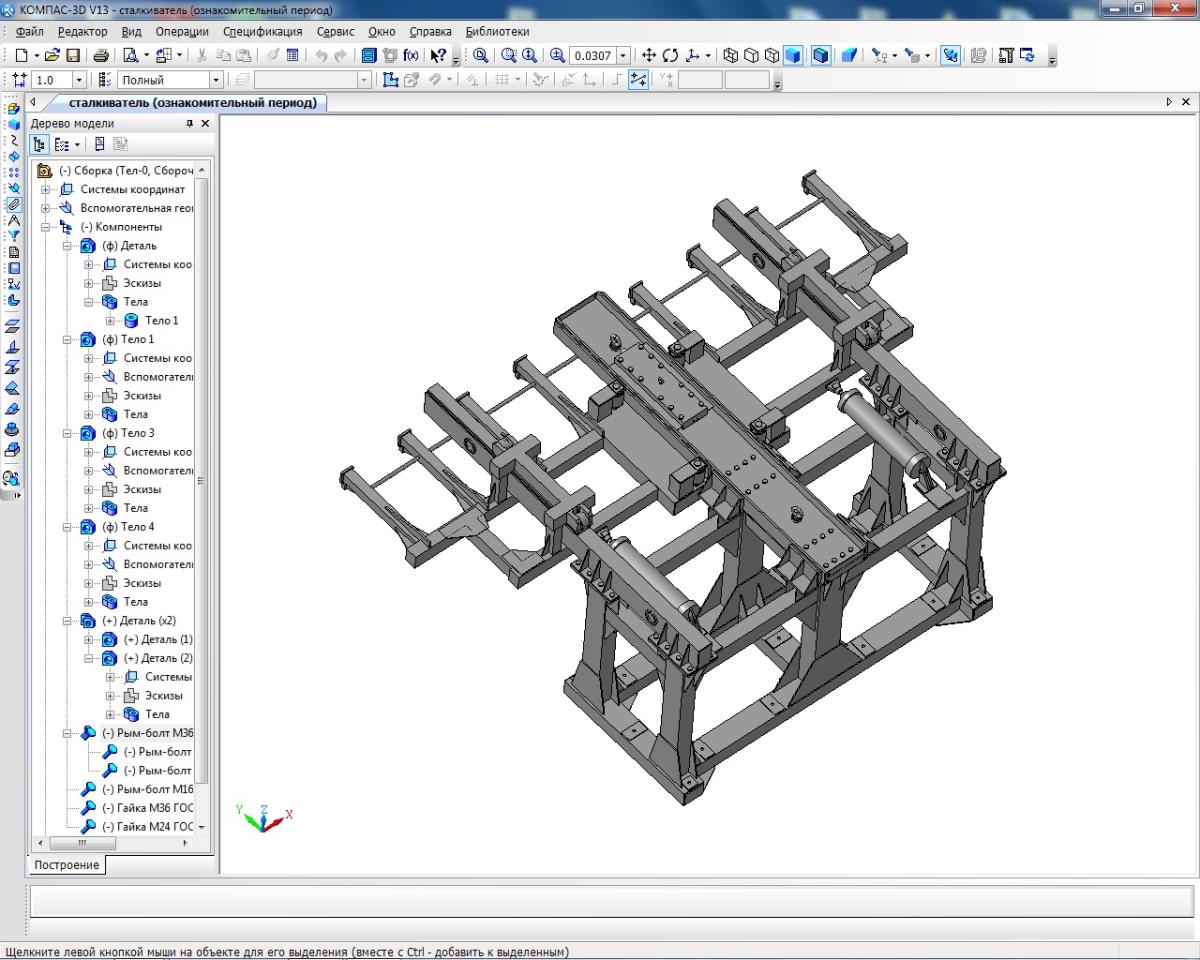
Task: Toggle shaded with edges display mode
Action: (x=821, y=56)
